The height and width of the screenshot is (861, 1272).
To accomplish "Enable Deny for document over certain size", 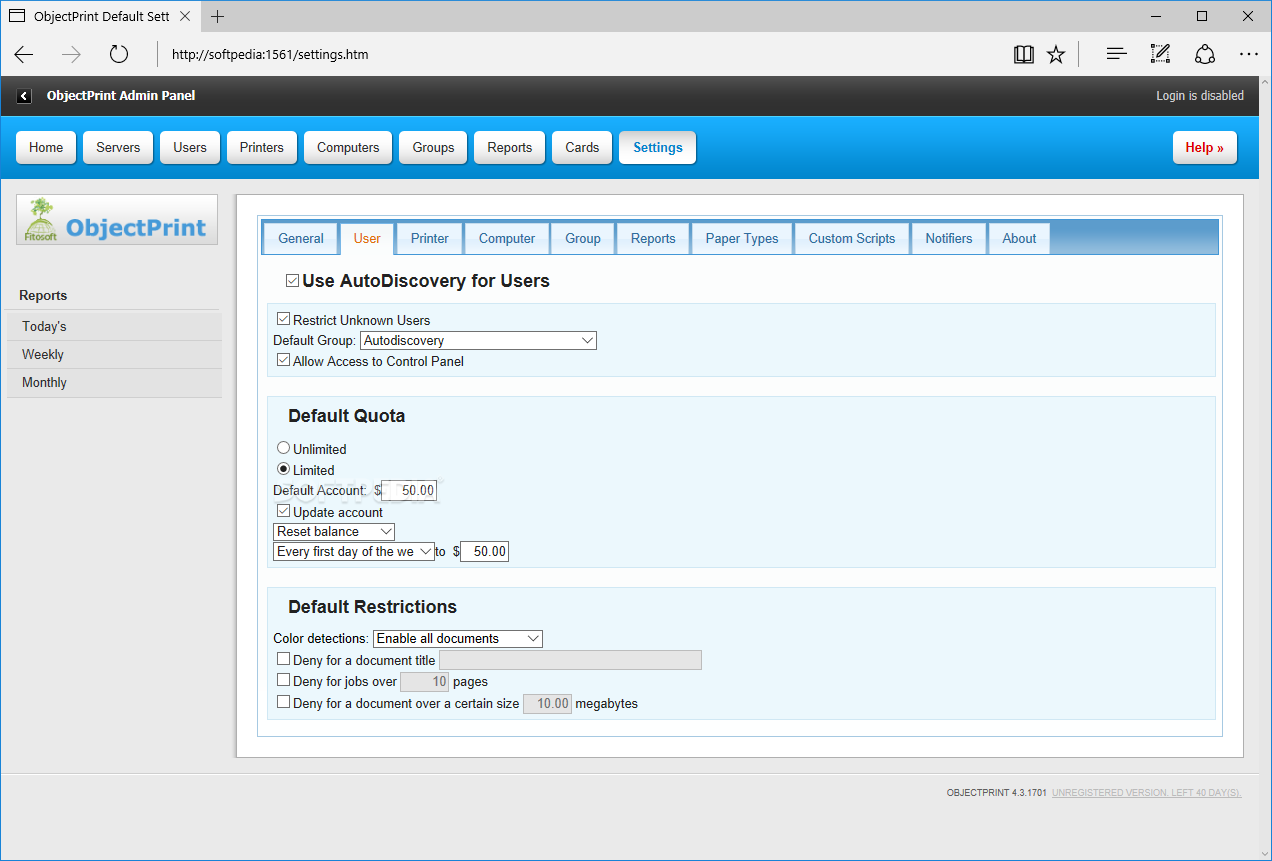I will (284, 702).
